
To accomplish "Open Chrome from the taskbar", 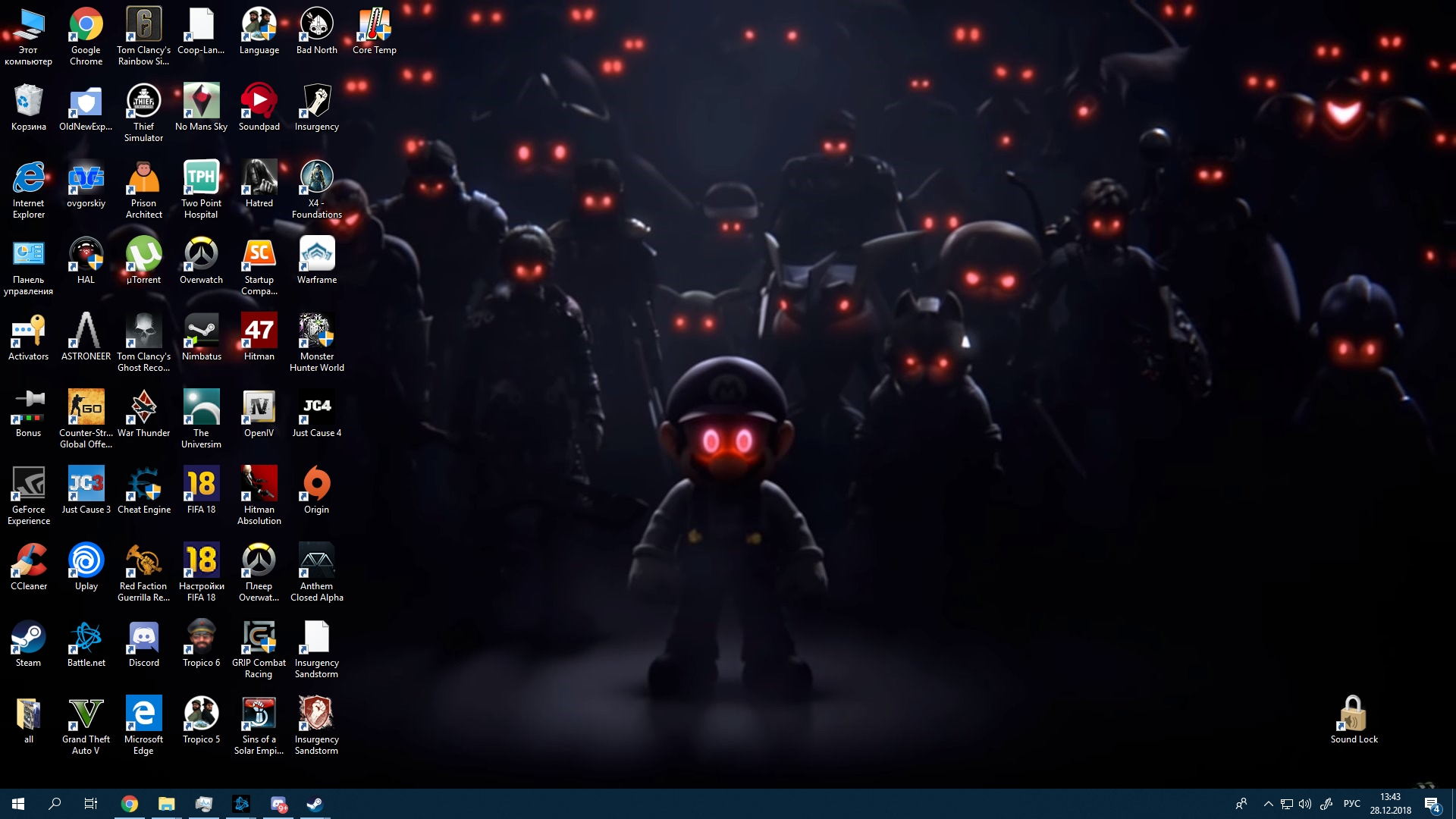I will (130, 804).
